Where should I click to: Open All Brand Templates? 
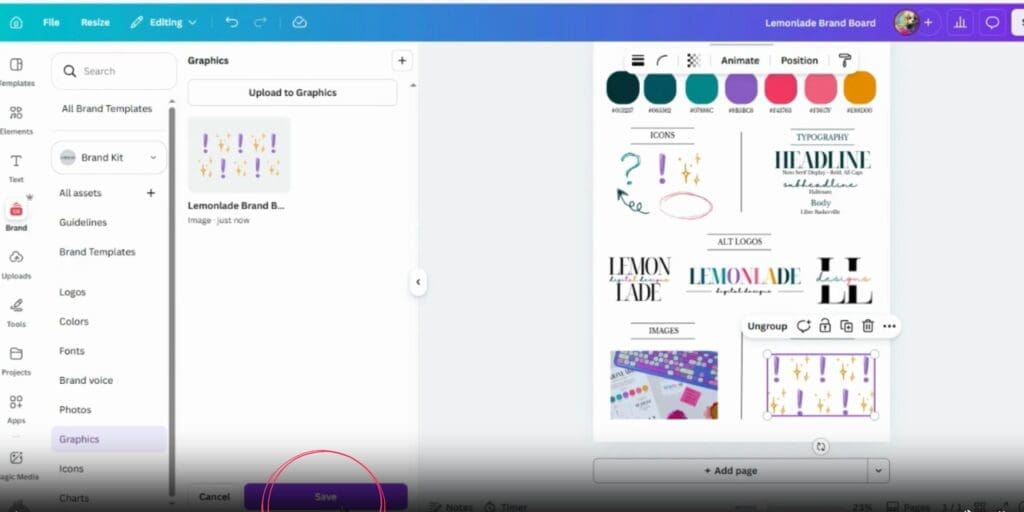[107, 108]
